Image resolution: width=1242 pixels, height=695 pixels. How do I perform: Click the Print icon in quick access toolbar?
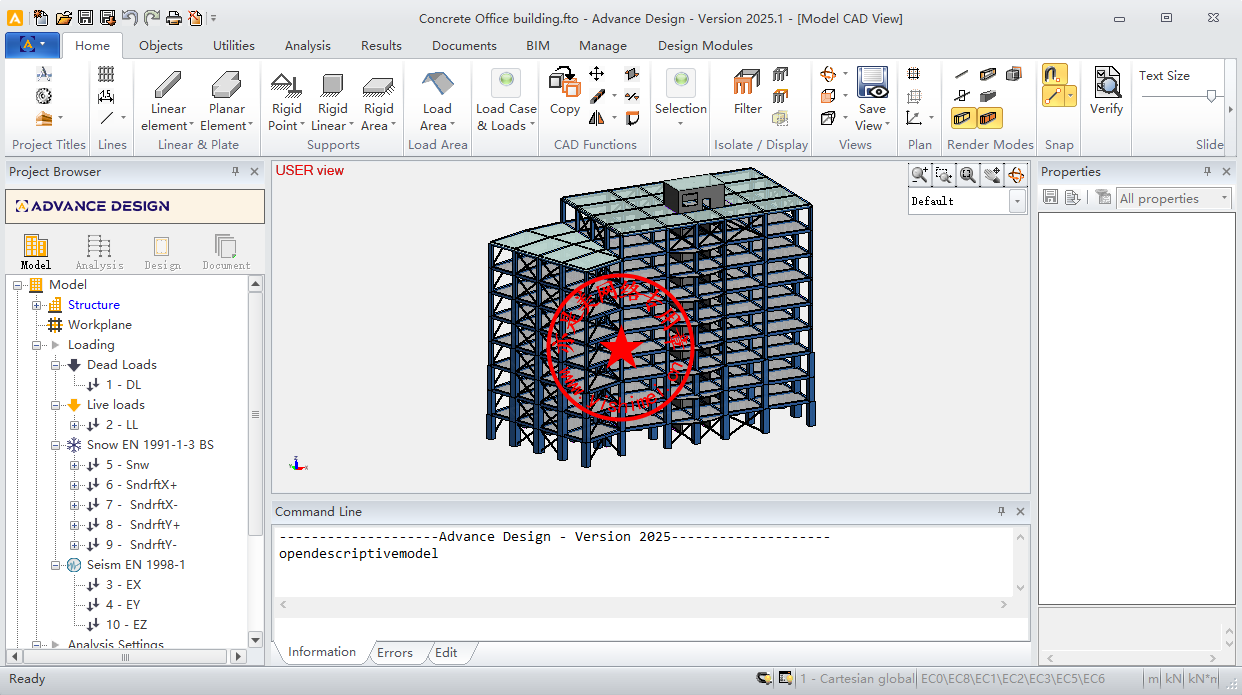tap(173, 17)
